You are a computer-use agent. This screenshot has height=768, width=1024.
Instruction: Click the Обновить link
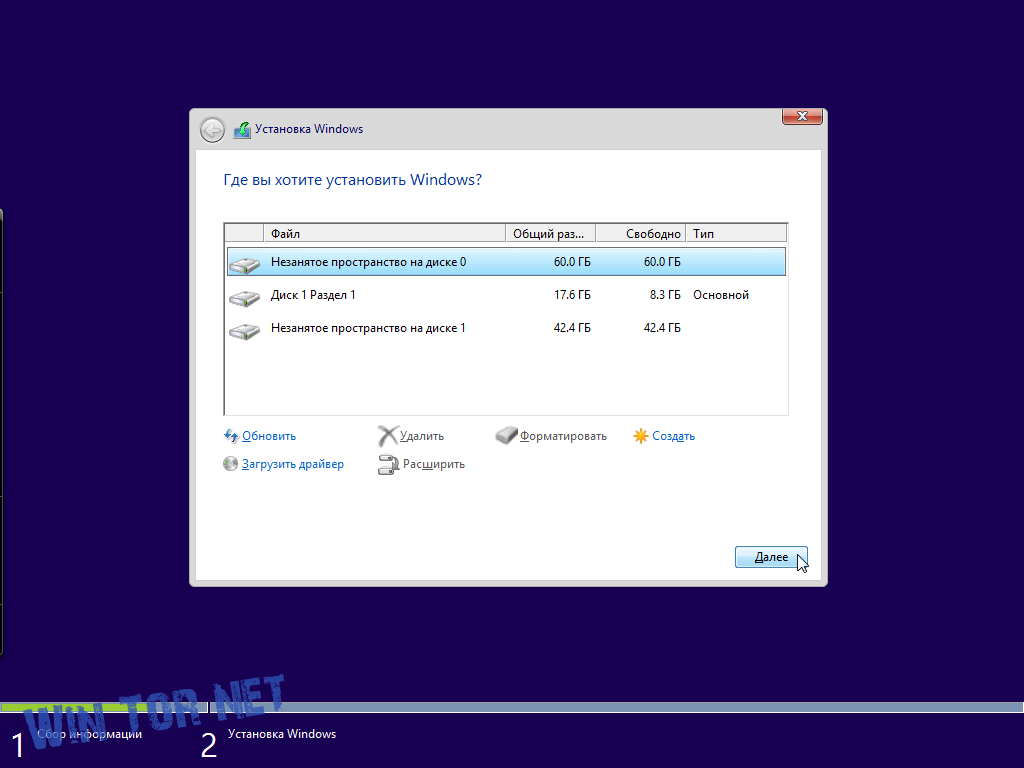[269, 436]
